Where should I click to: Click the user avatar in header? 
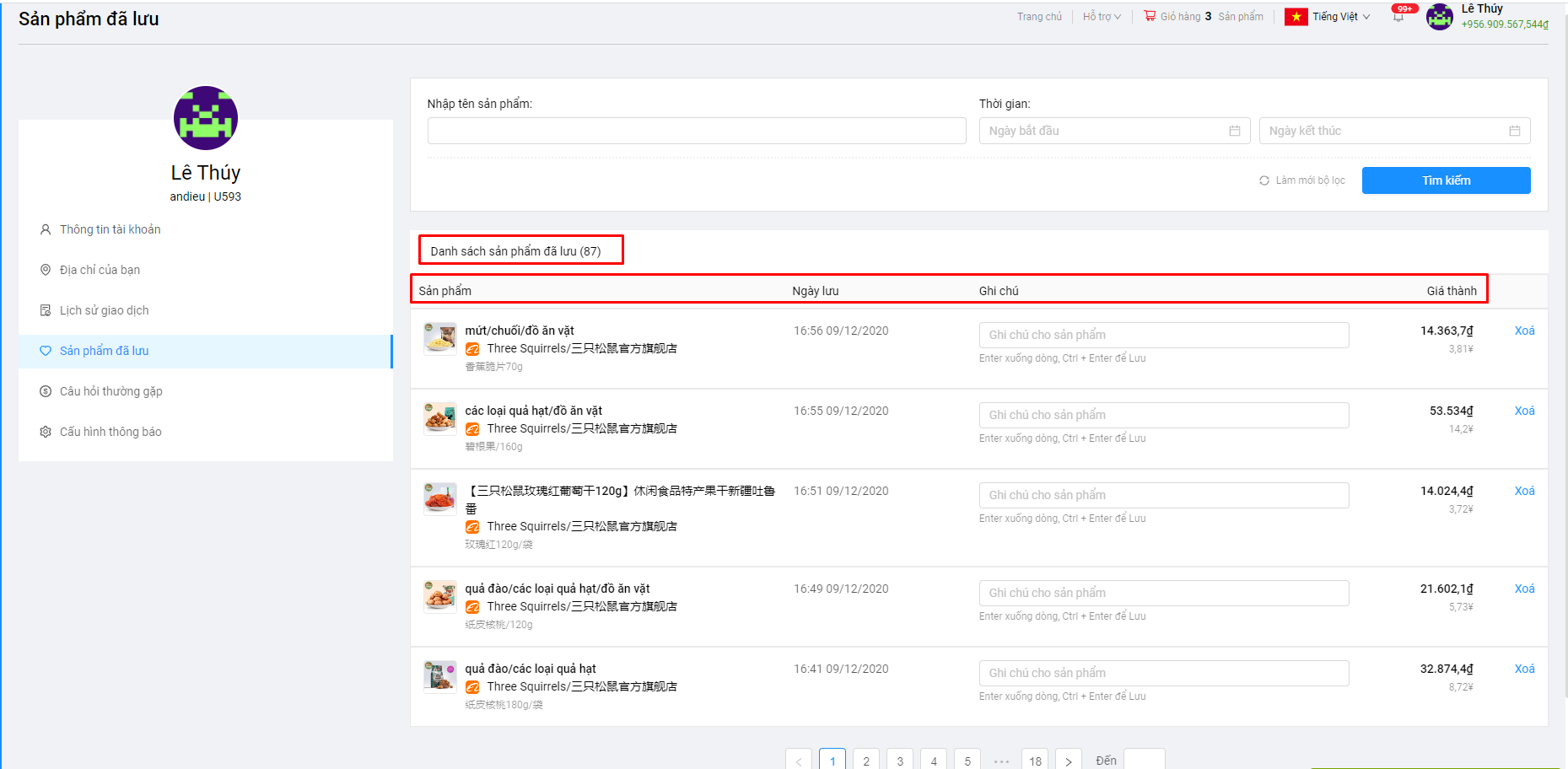click(x=1439, y=17)
